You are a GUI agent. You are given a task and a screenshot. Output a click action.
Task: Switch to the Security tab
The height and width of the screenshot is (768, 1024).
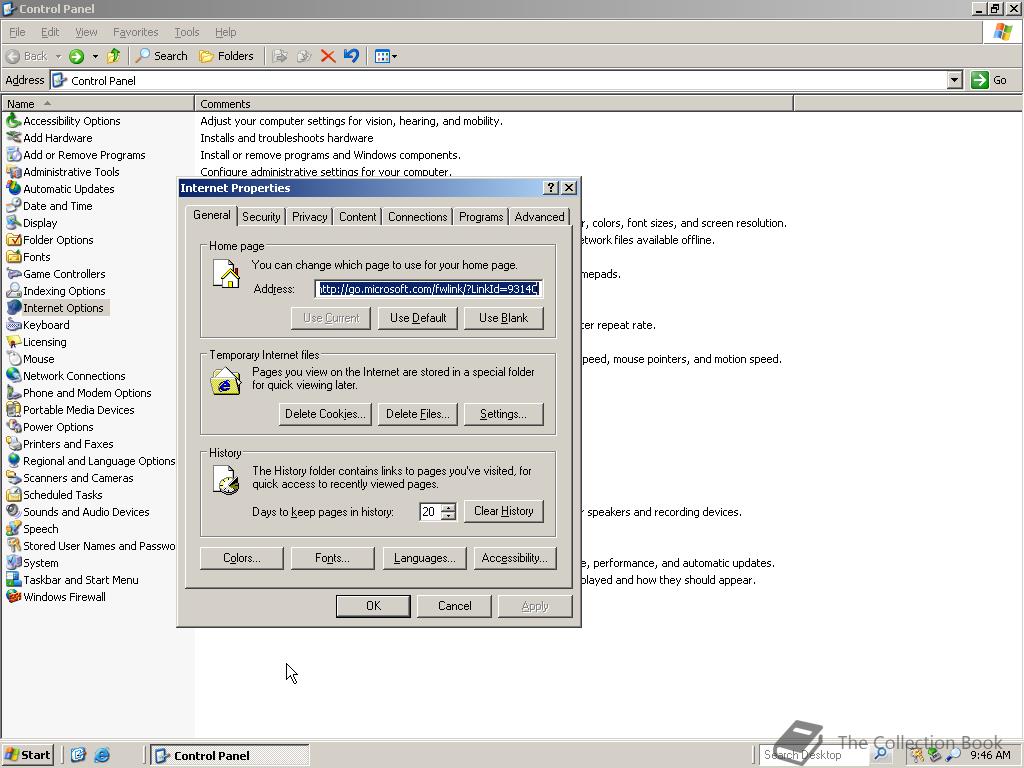pyautogui.click(x=261, y=217)
